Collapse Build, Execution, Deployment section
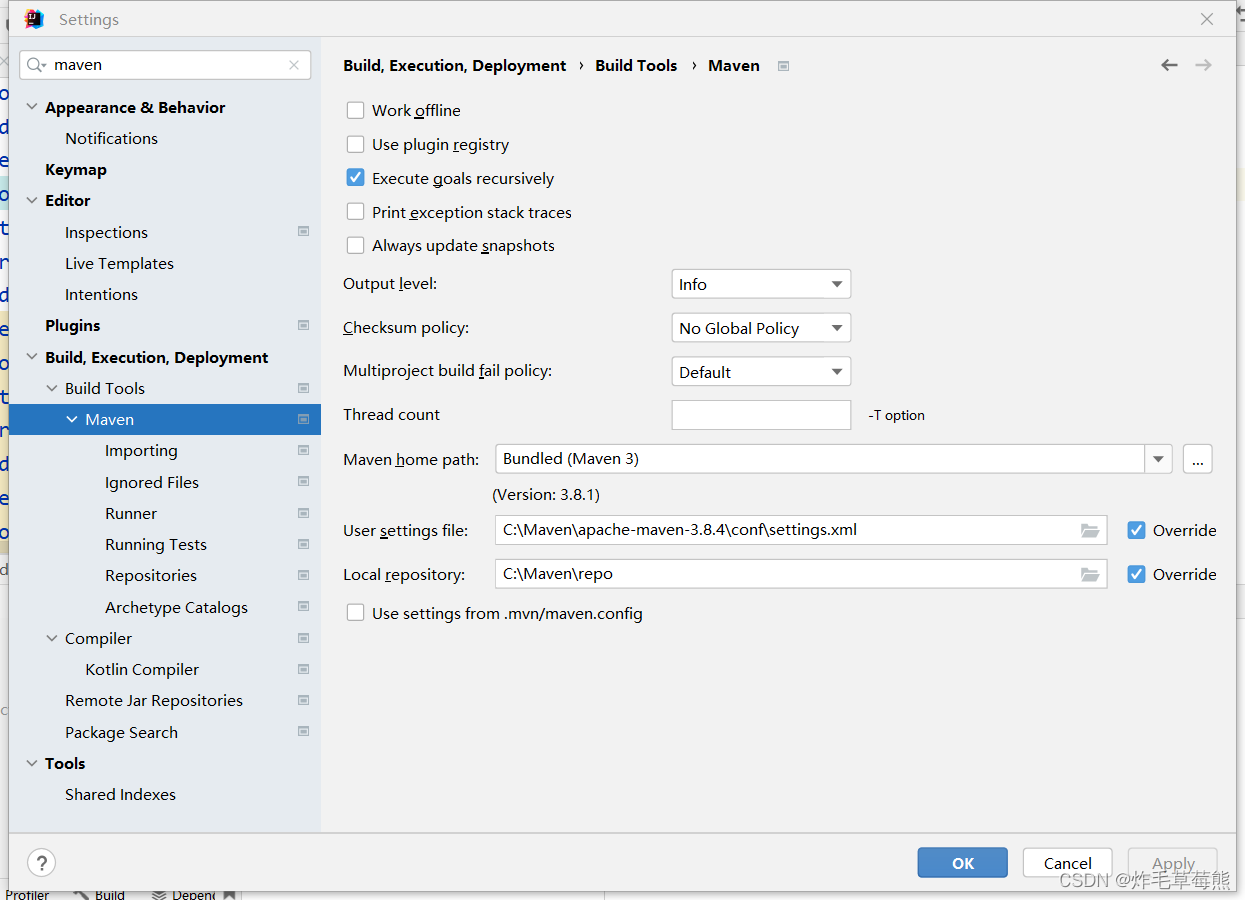The width and height of the screenshot is (1245, 900). point(32,357)
